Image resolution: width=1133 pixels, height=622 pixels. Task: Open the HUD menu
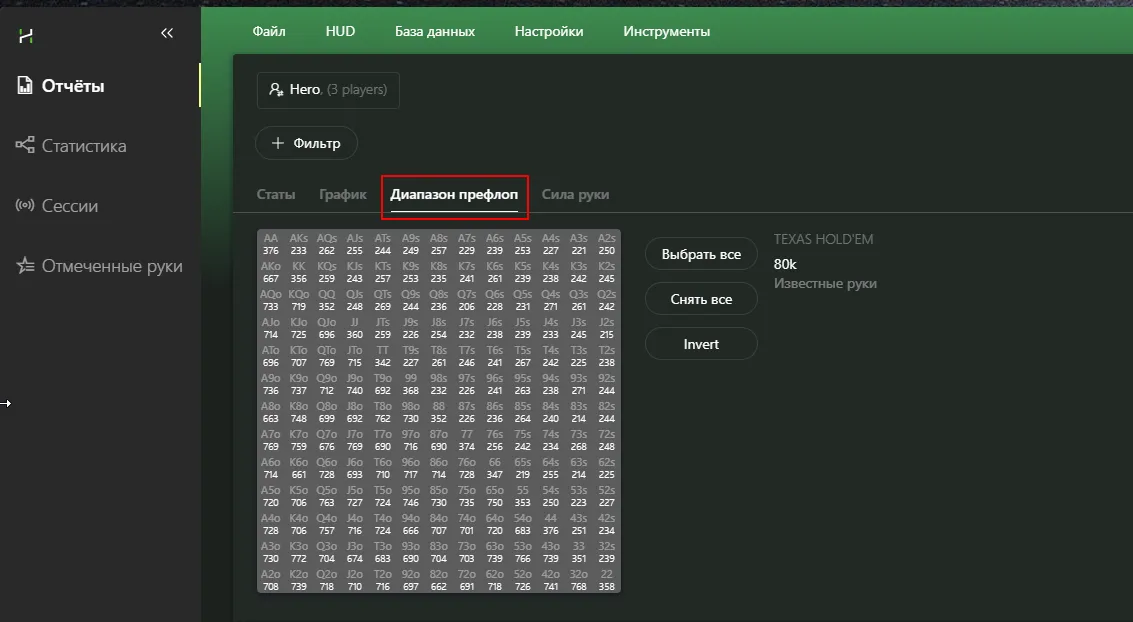340,32
